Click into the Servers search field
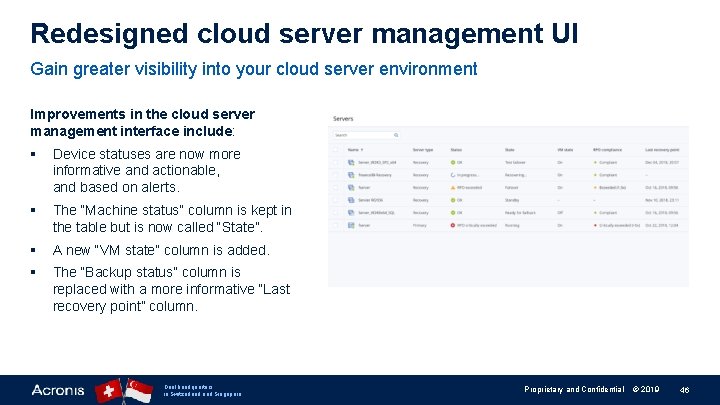This screenshot has height=405, width=720. pos(366,135)
